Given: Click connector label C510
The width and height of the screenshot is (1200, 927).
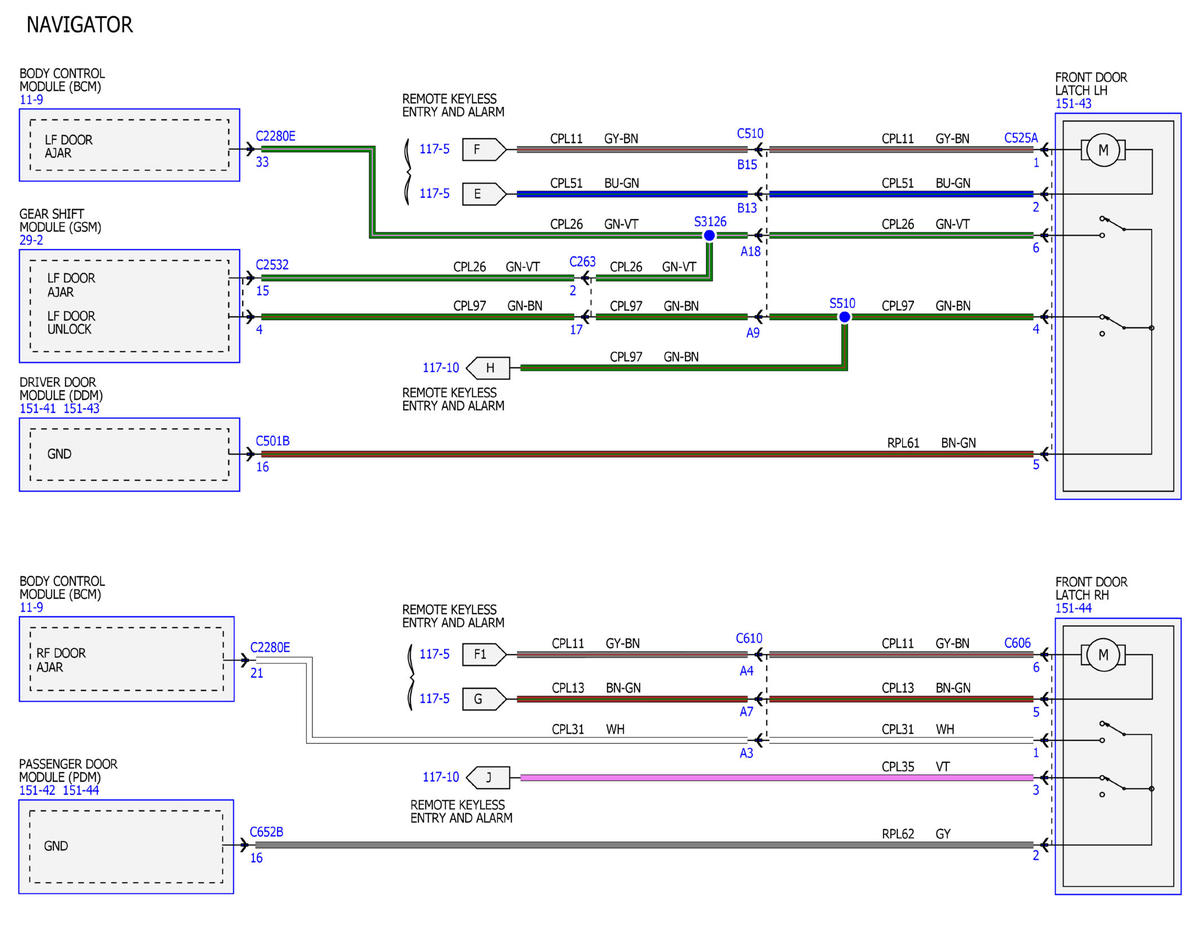Looking at the screenshot, I should point(750,133).
